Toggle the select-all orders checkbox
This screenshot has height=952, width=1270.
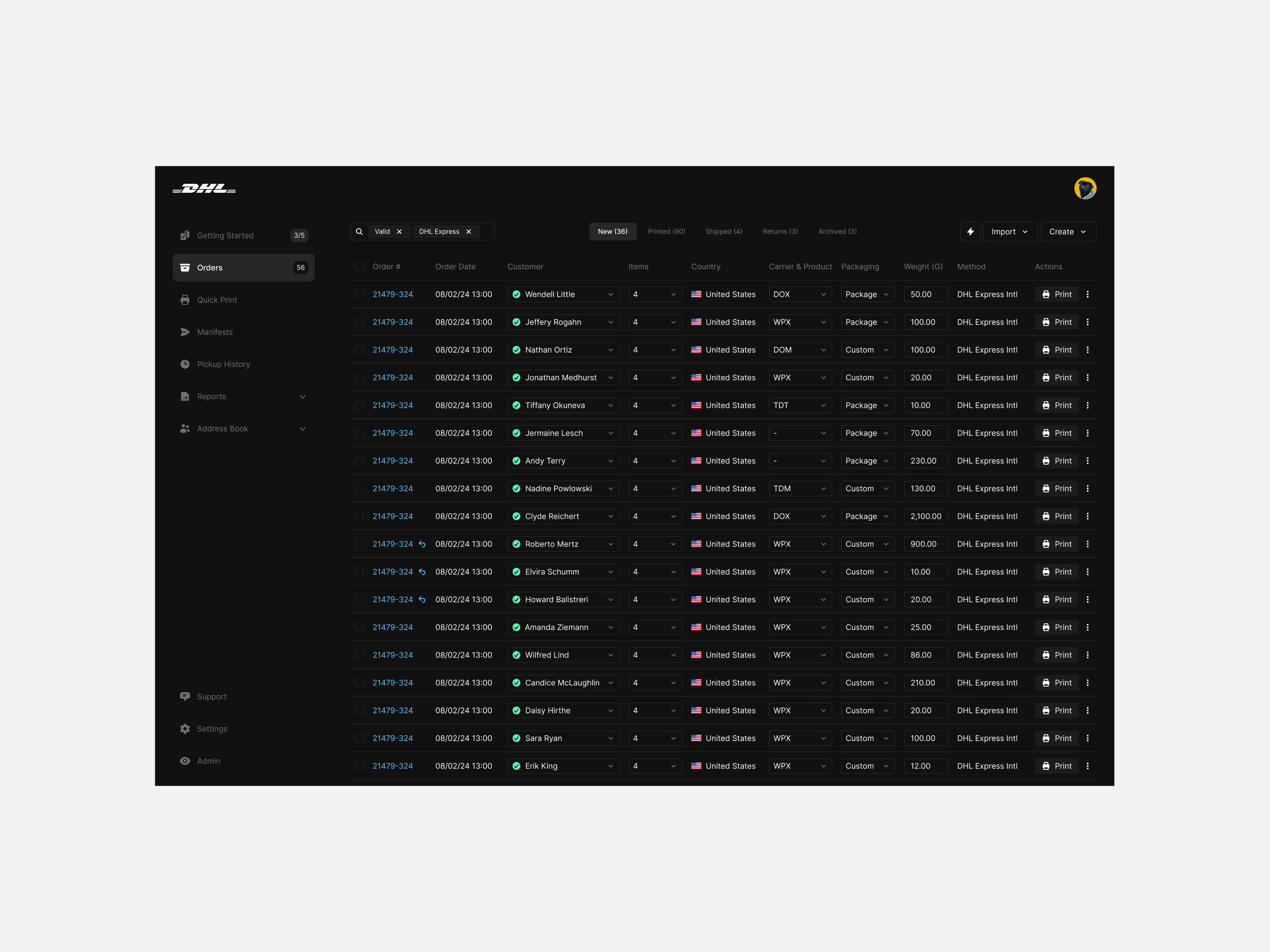tap(359, 266)
